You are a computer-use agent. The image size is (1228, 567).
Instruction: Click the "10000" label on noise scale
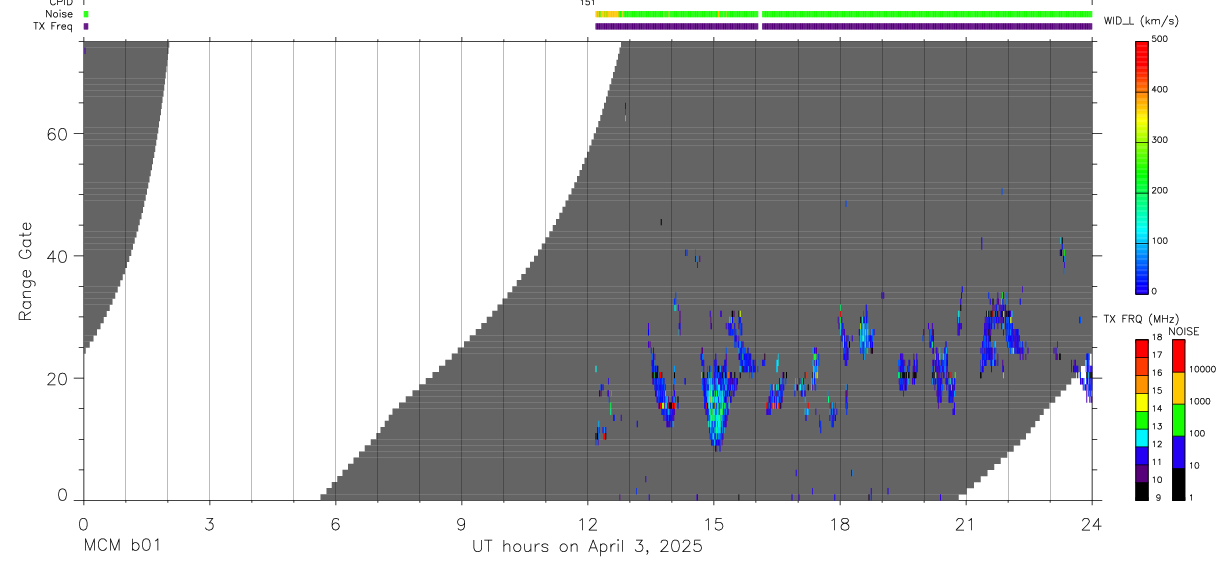(x=1202, y=369)
